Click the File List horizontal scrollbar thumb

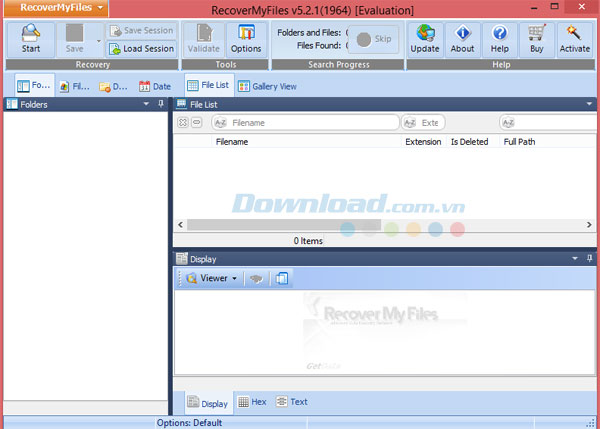coord(284,225)
